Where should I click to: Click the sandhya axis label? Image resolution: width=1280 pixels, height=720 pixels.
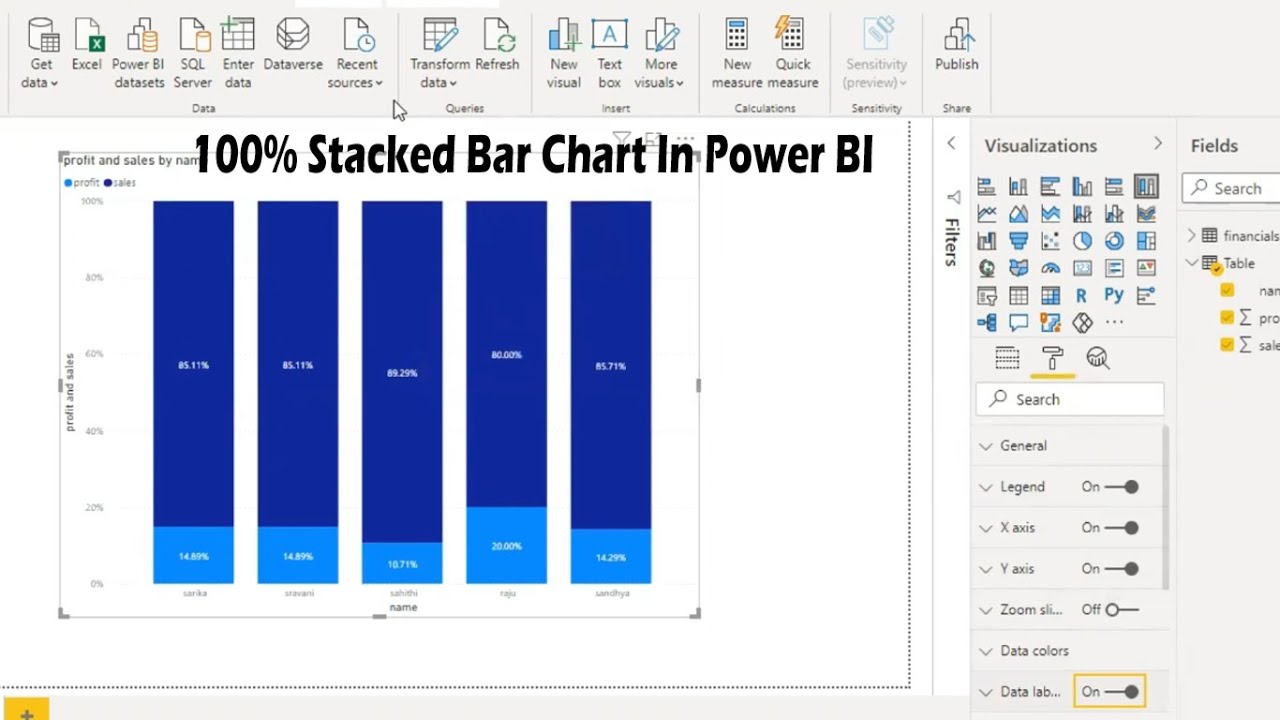611,593
